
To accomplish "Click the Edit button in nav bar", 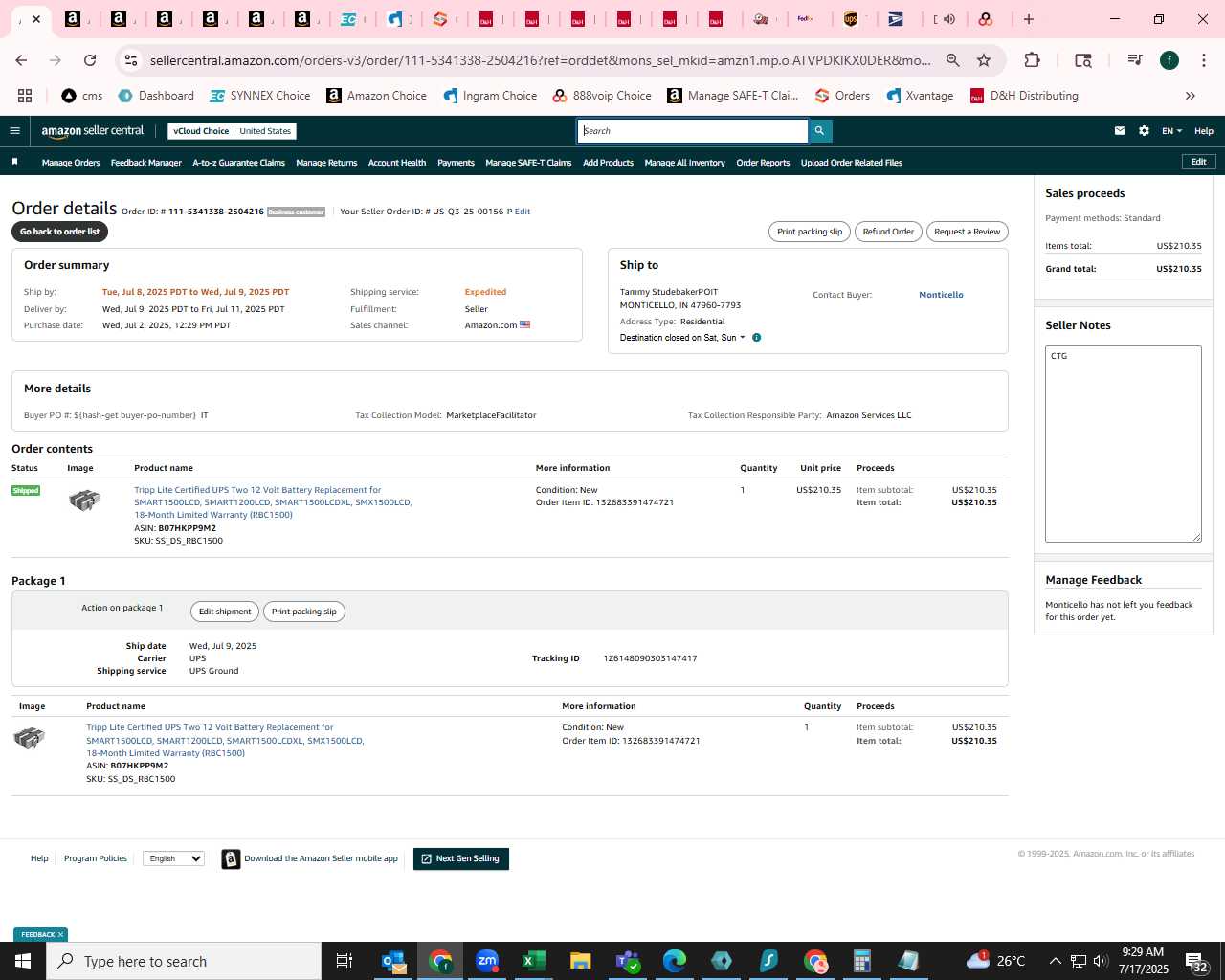I will click(x=1198, y=162).
